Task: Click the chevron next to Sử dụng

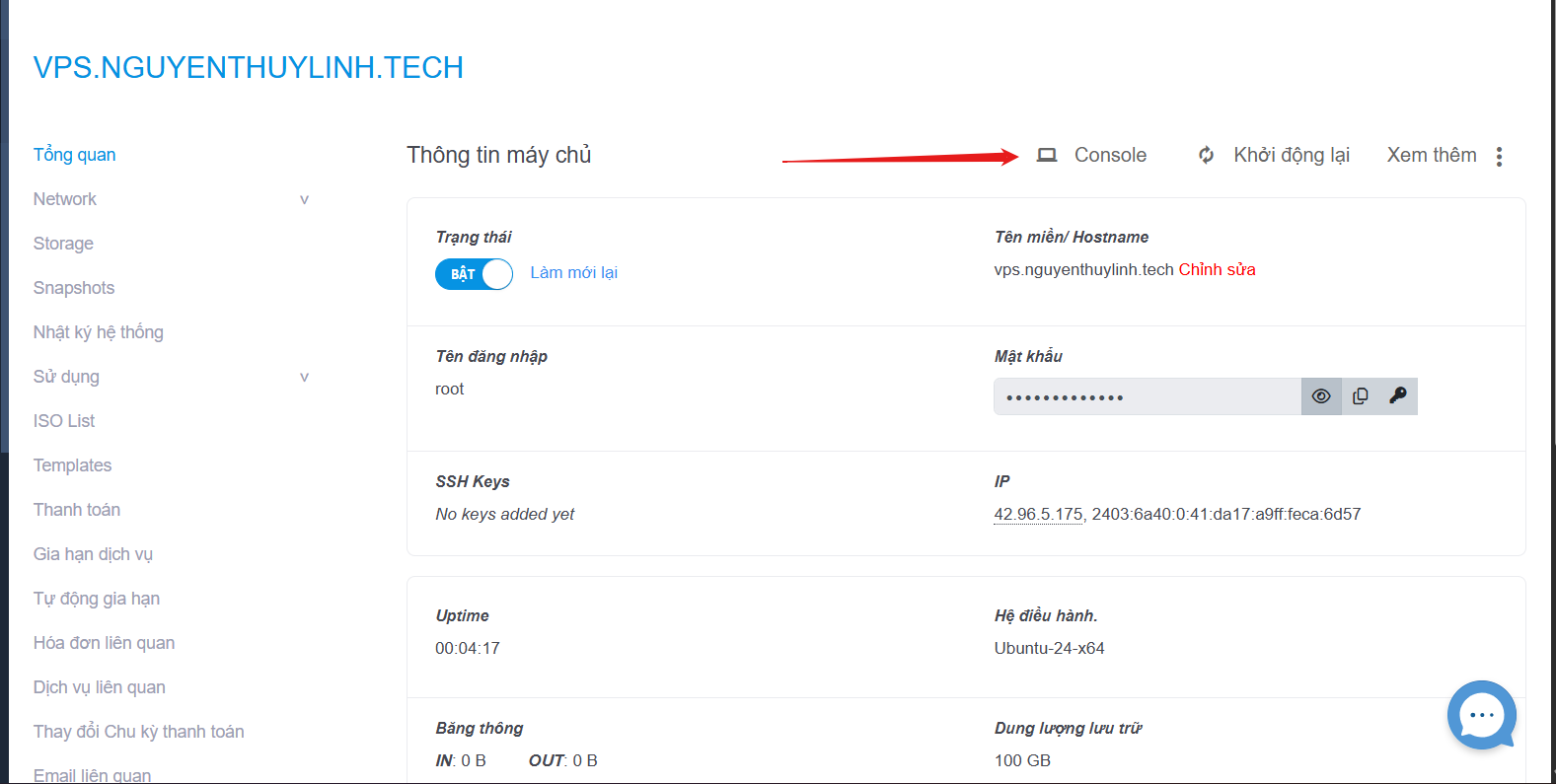Action: 304,377
